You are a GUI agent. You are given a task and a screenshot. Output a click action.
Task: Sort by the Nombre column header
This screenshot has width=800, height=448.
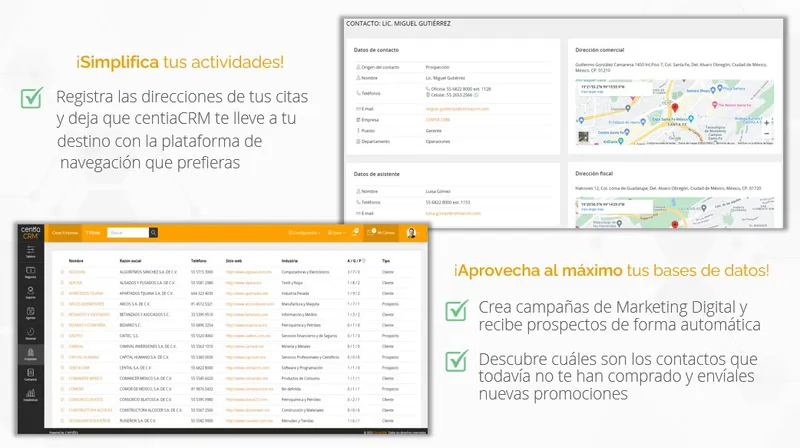(x=76, y=261)
